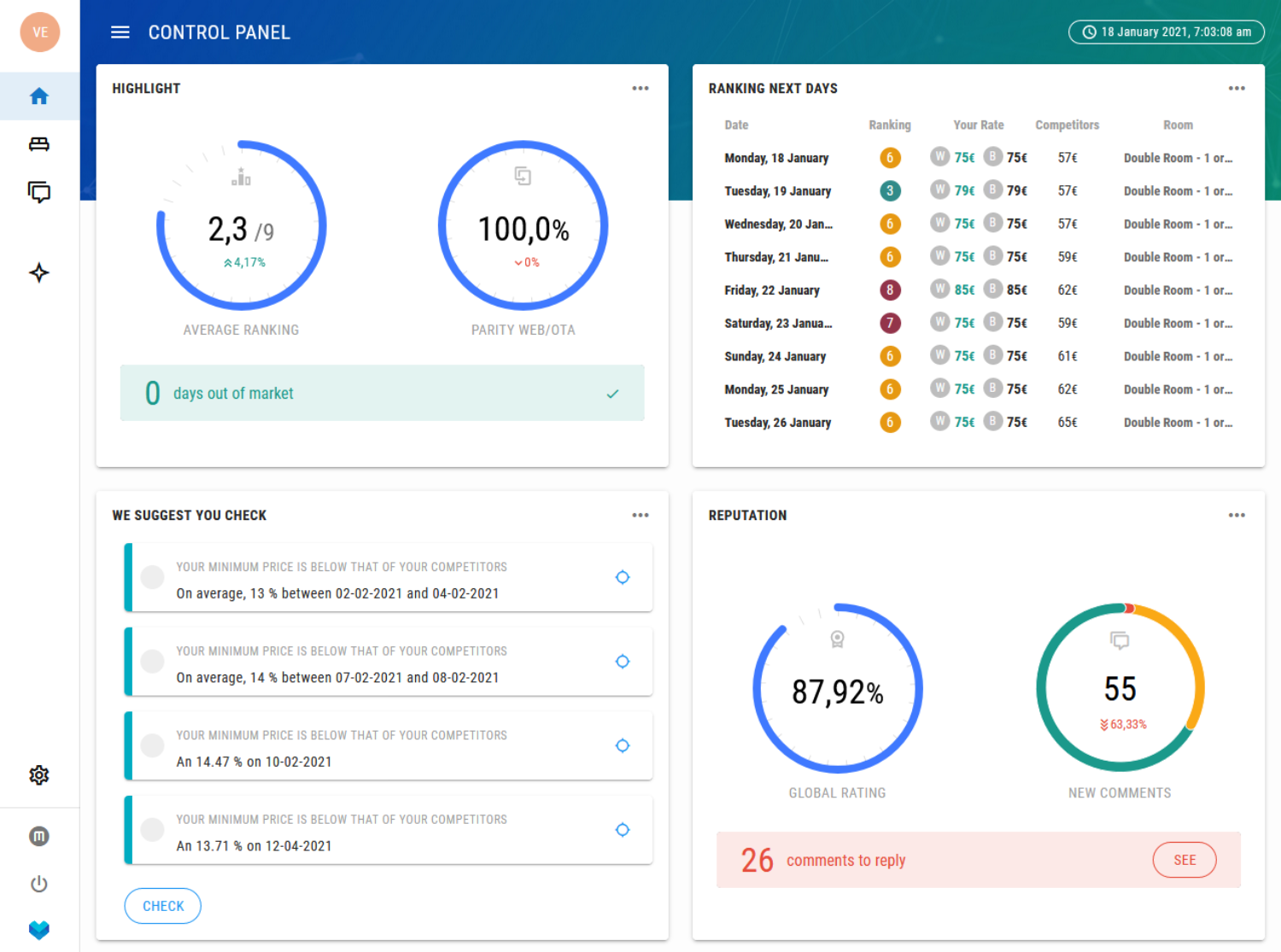This screenshot has width=1281, height=952.
Task: Click target icon on 14 % suggestion
Action: point(623,662)
